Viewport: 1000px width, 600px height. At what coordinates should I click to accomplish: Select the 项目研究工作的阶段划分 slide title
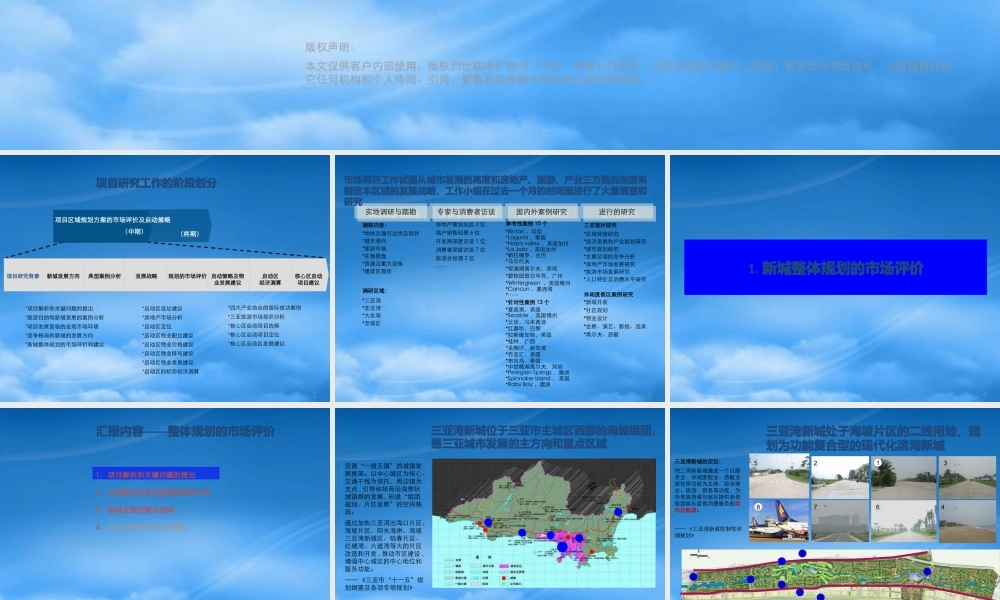click(x=156, y=183)
